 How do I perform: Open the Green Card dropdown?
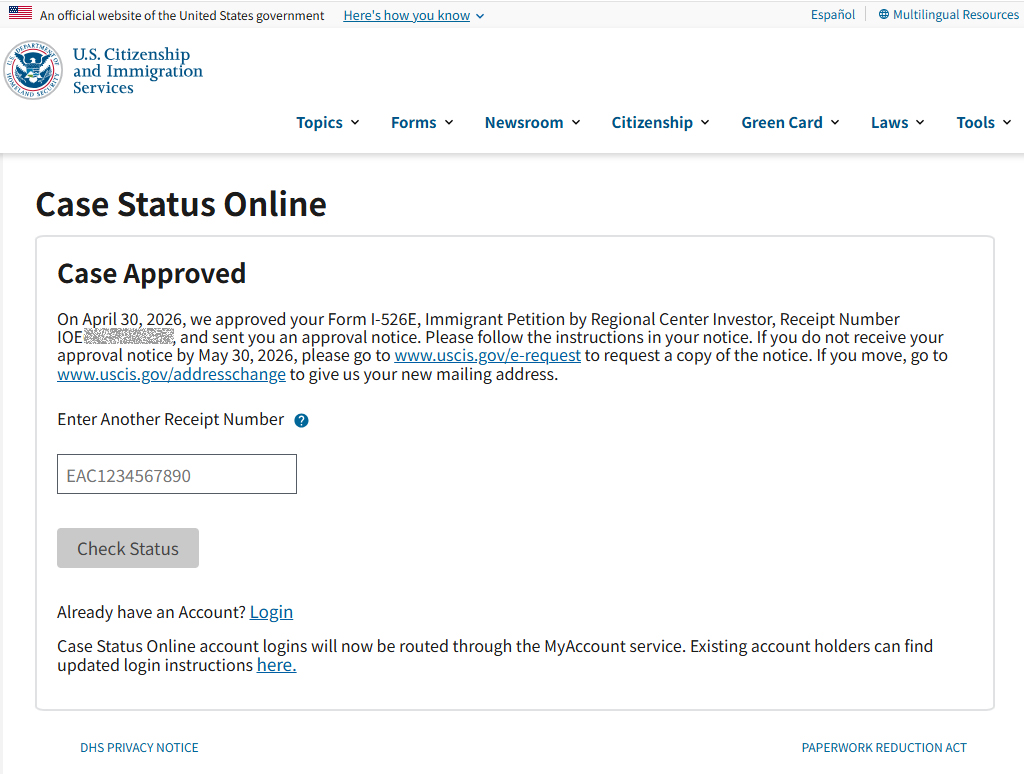790,123
